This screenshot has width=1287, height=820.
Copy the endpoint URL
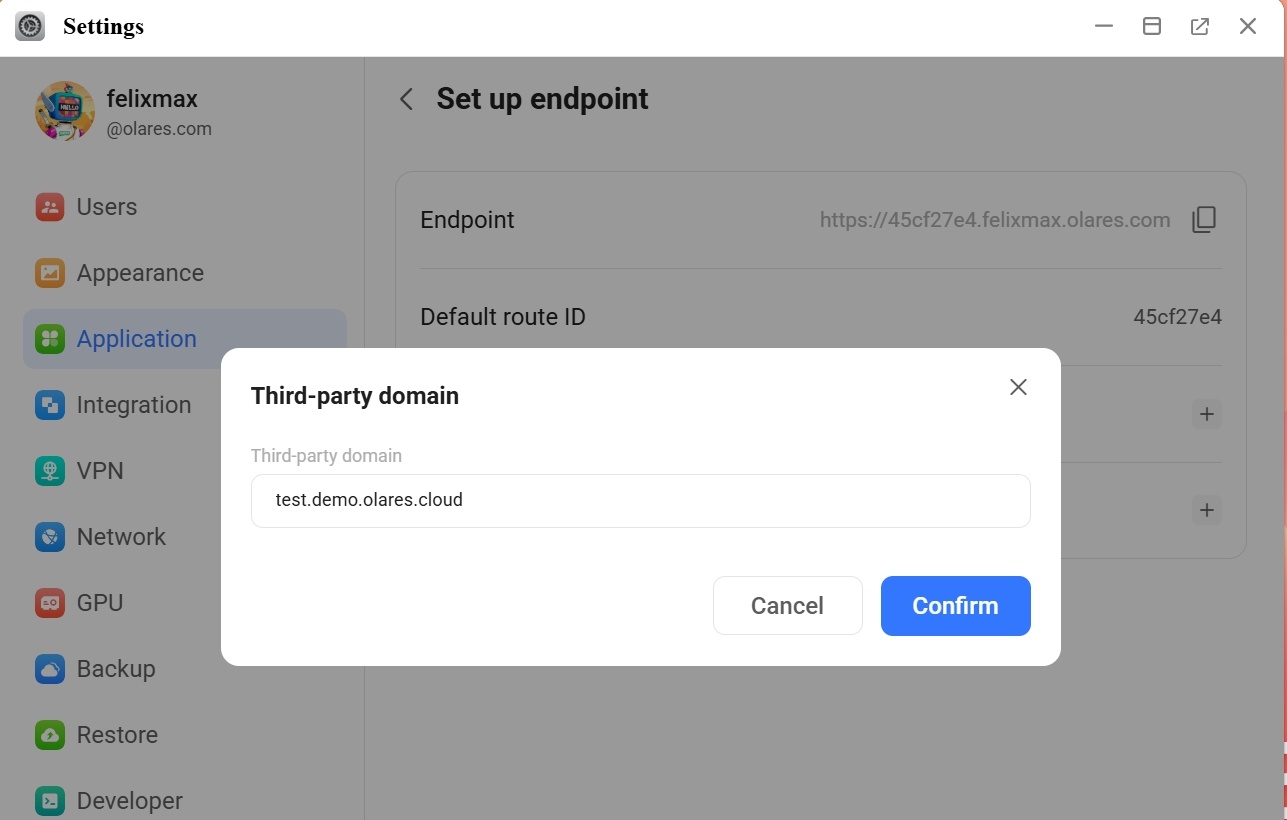pyautogui.click(x=1204, y=219)
